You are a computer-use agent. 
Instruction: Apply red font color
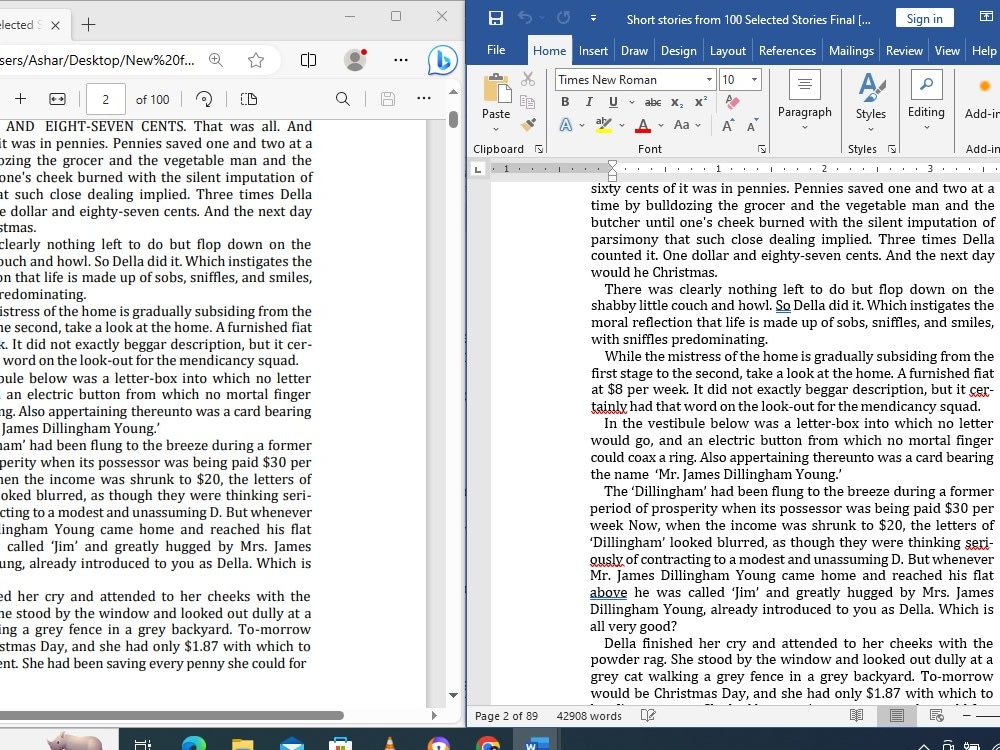coord(643,125)
